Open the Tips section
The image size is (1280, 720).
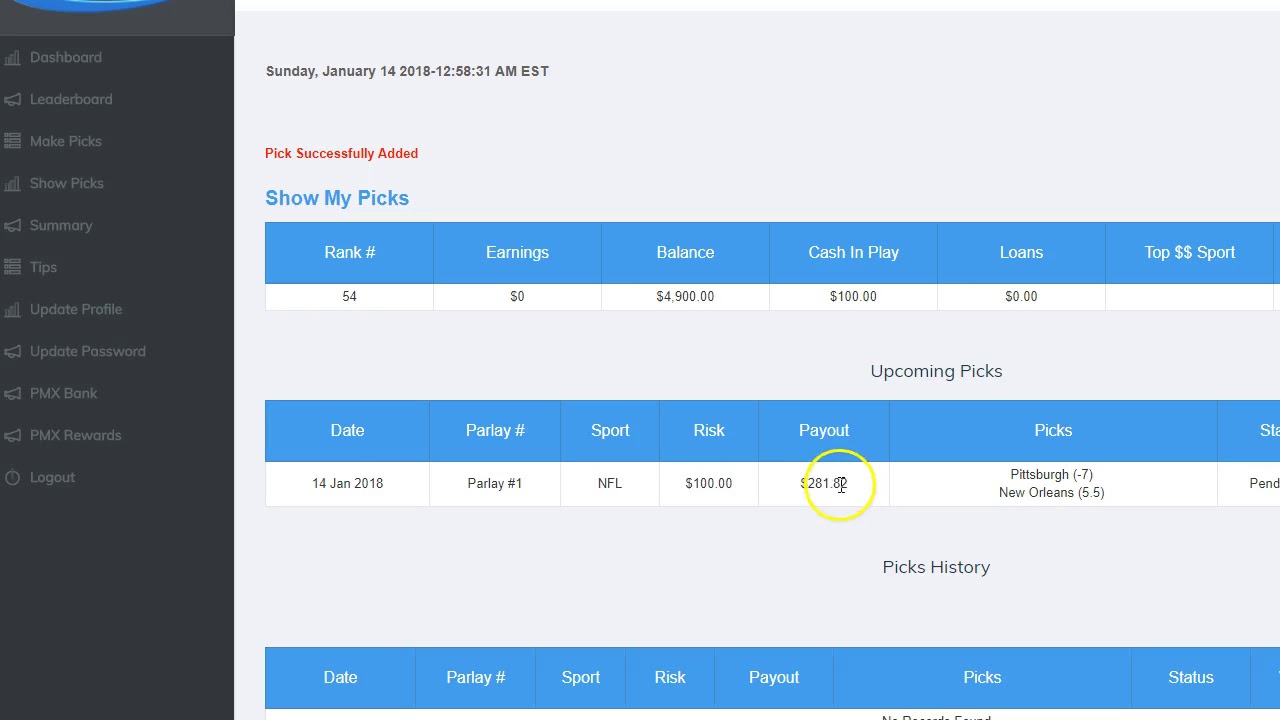coord(43,268)
